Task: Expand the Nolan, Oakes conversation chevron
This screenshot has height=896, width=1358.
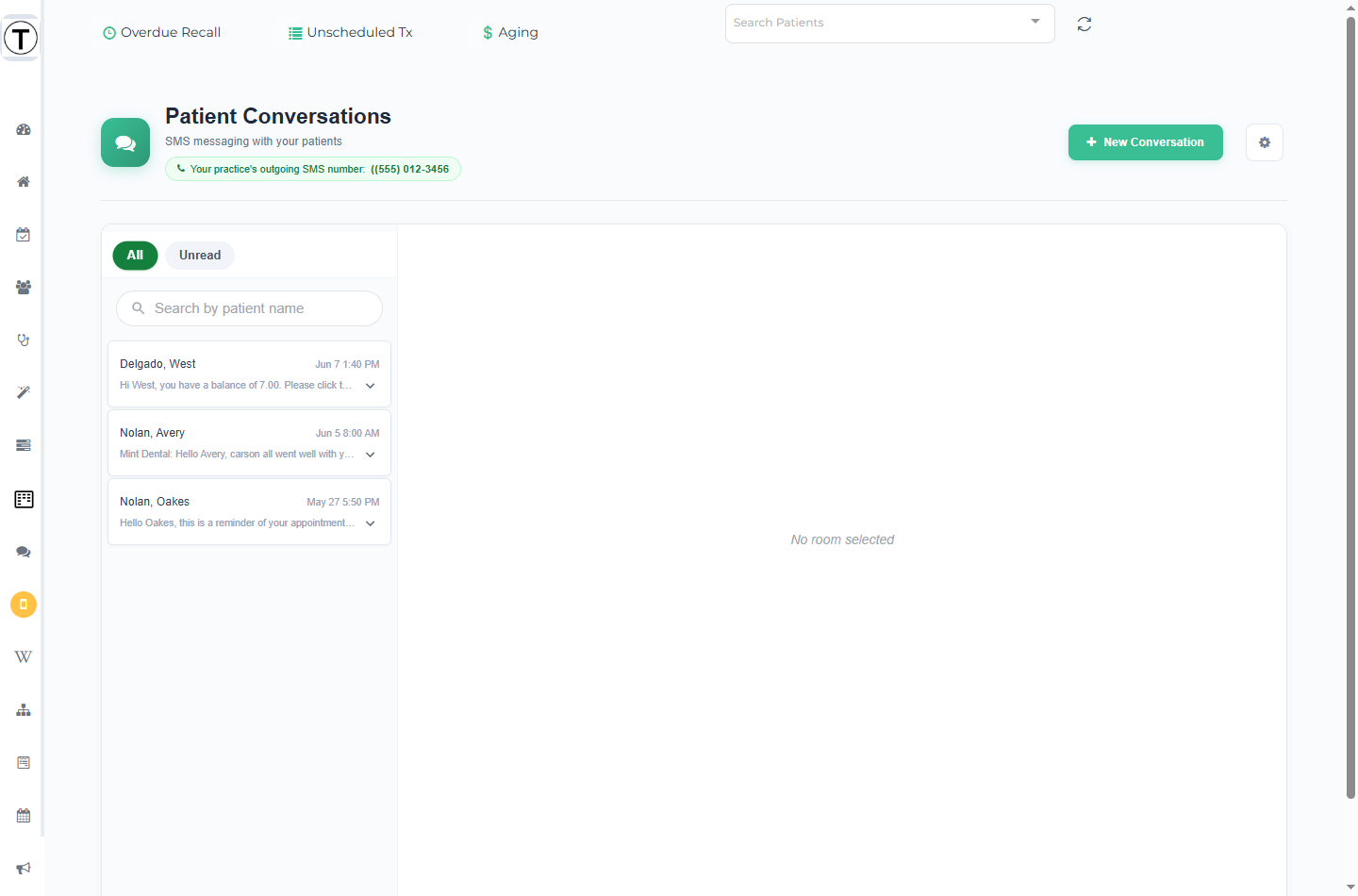Action: coord(371,523)
